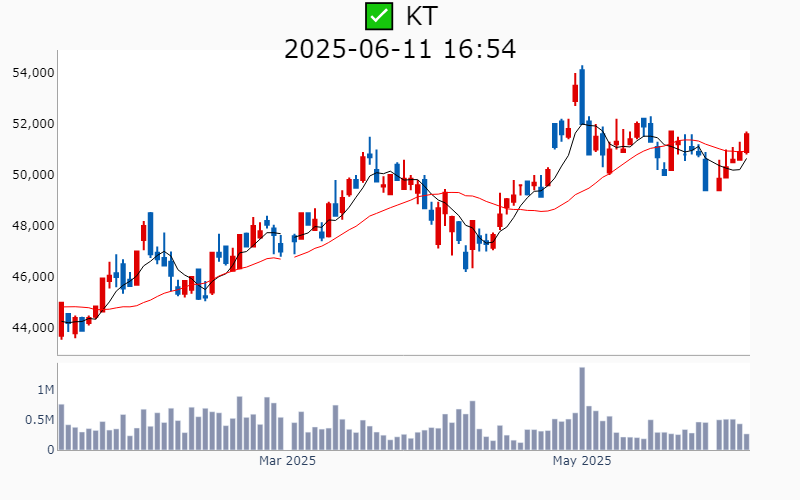
Task: Click the 44,000 price axis label
Action: click(34, 328)
